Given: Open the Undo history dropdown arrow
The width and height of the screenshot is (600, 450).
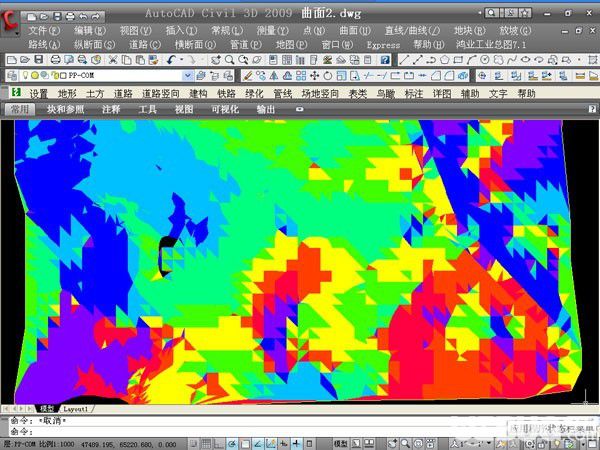Looking at the screenshot, I should [181, 60].
